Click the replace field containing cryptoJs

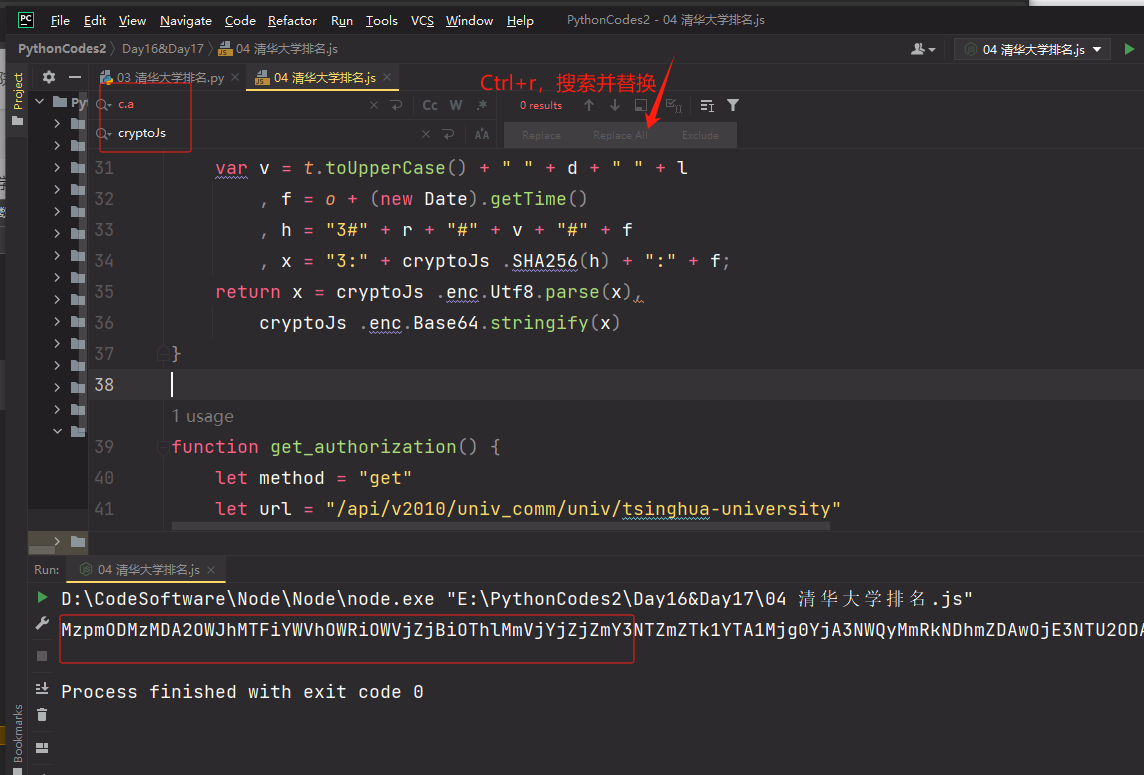click(266, 134)
